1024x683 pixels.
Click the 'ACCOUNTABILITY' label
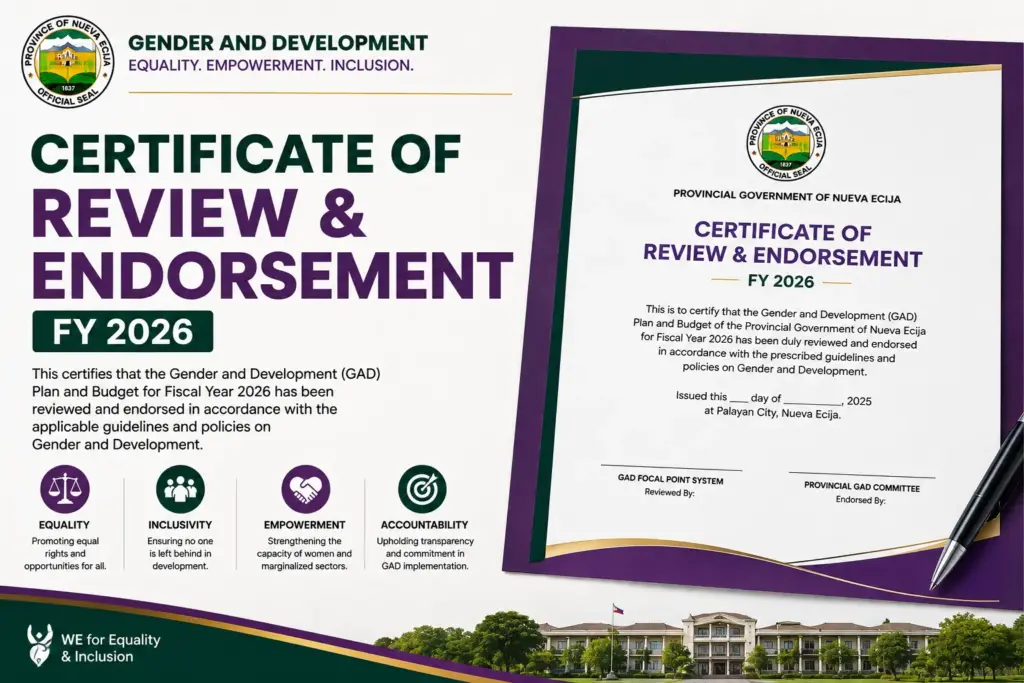[424, 525]
